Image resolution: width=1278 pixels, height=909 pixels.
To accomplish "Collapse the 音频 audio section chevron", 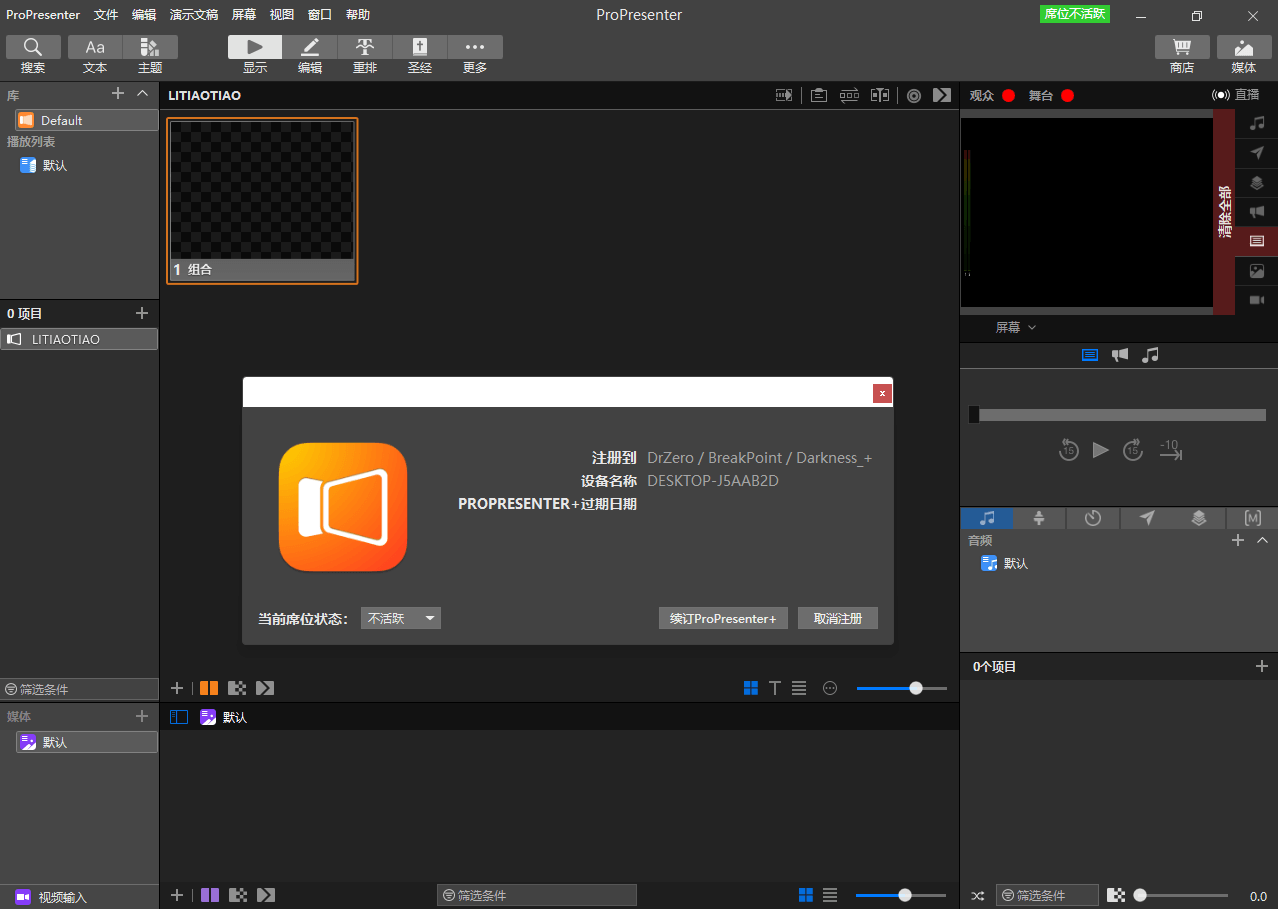I will click(1262, 540).
